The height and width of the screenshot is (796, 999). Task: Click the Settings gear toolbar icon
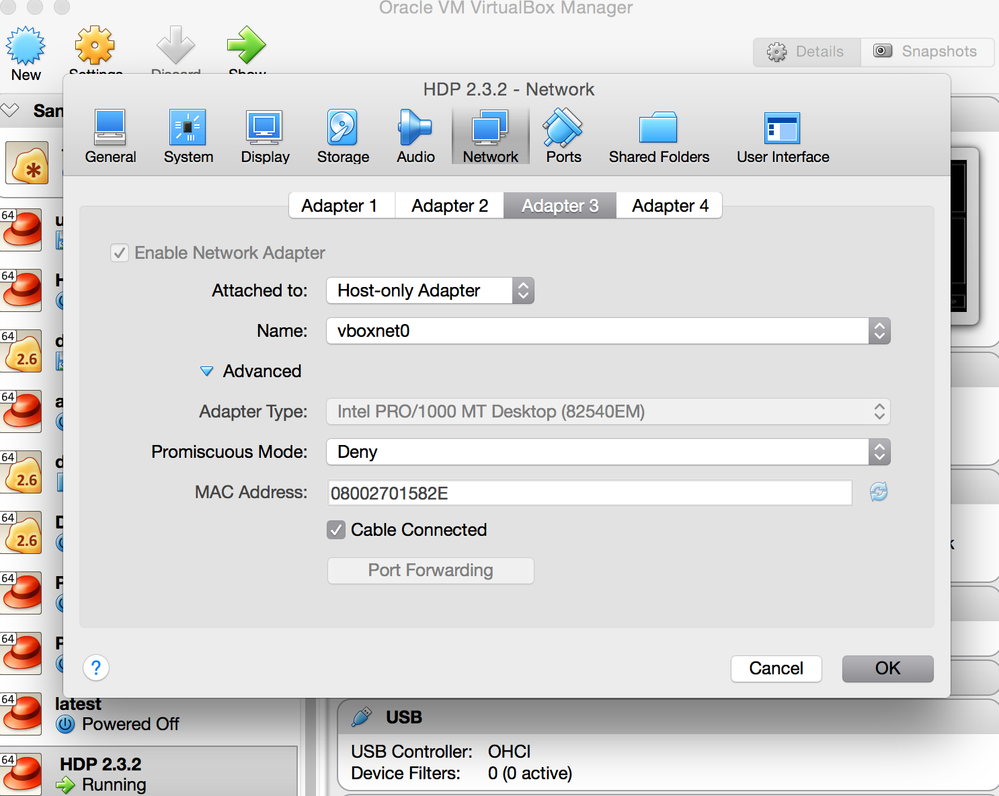click(x=95, y=46)
